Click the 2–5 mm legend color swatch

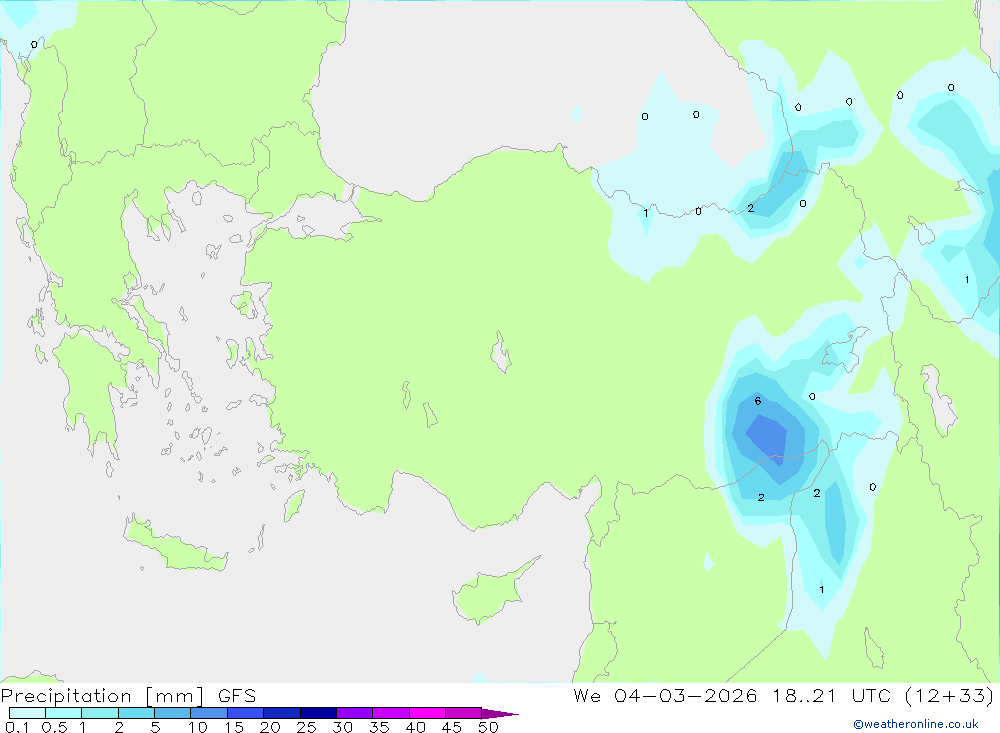(x=136, y=713)
